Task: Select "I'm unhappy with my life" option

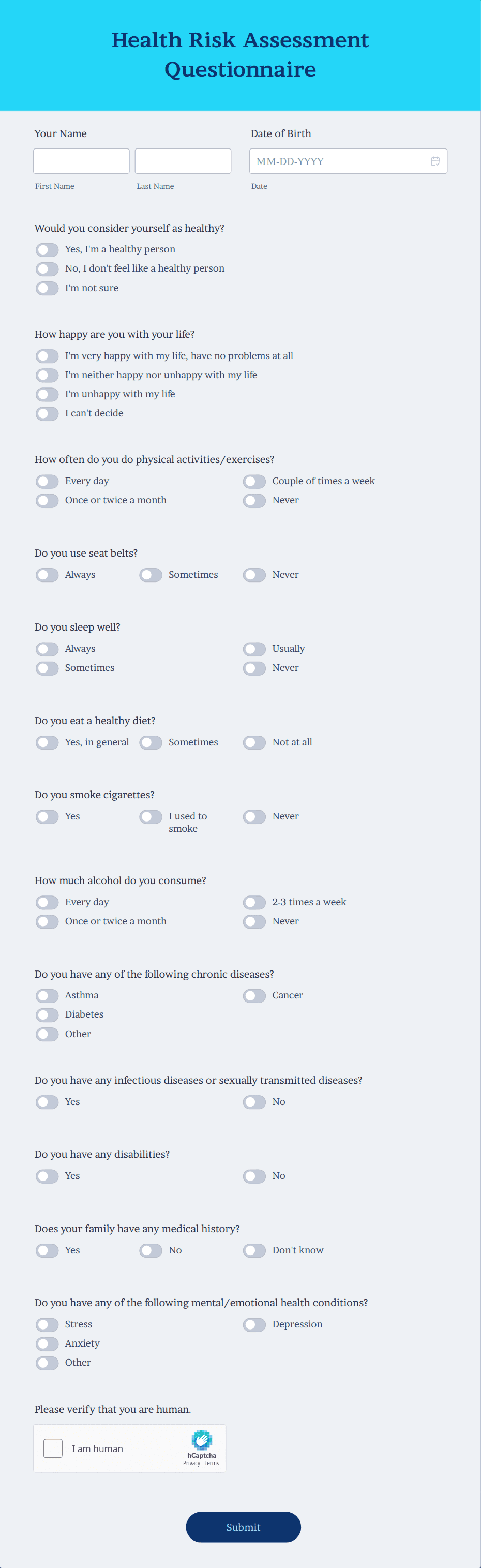Action: [x=47, y=394]
